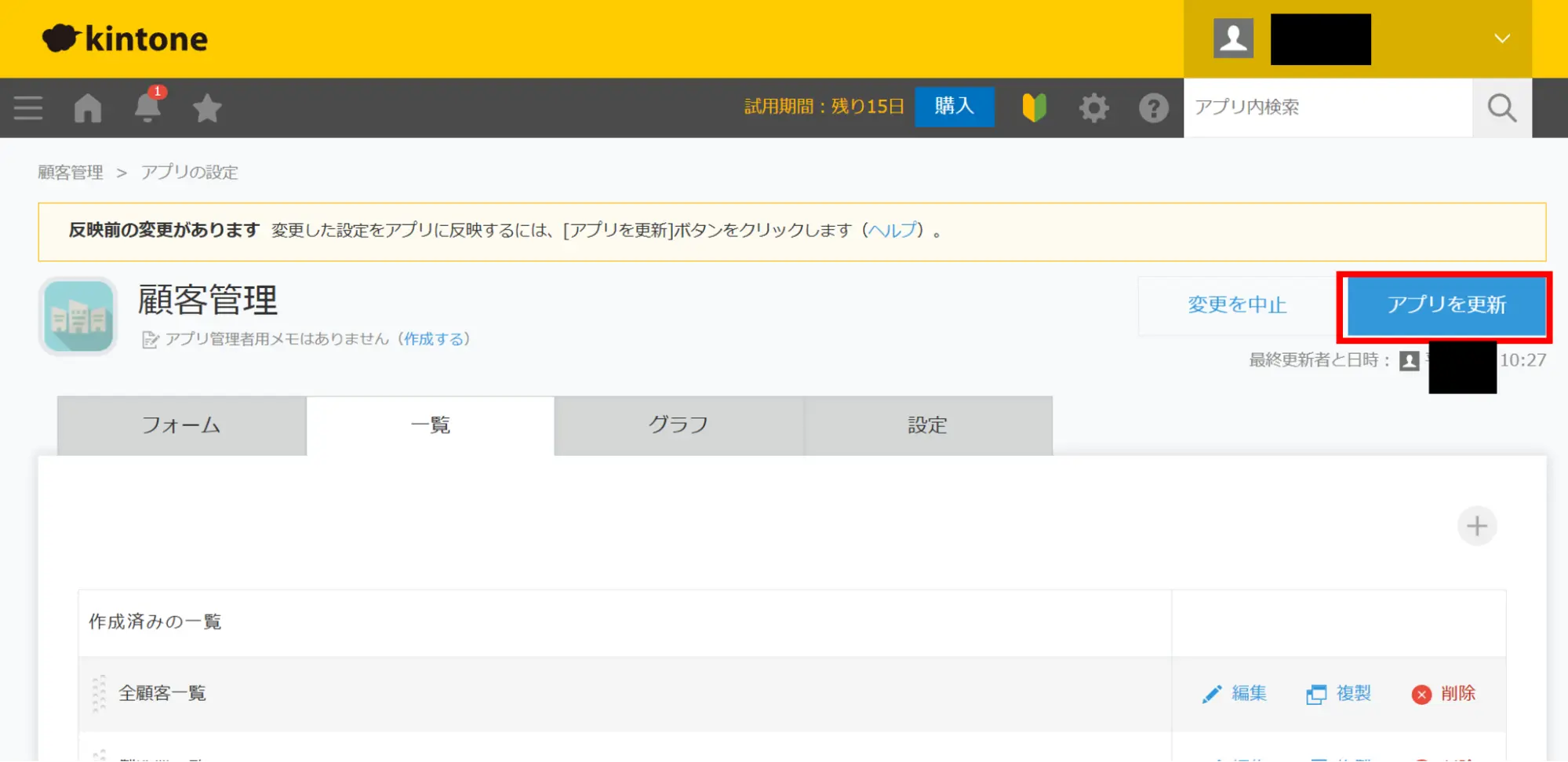
Task: Open the help question mark icon
Action: (x=1153, y=108)
